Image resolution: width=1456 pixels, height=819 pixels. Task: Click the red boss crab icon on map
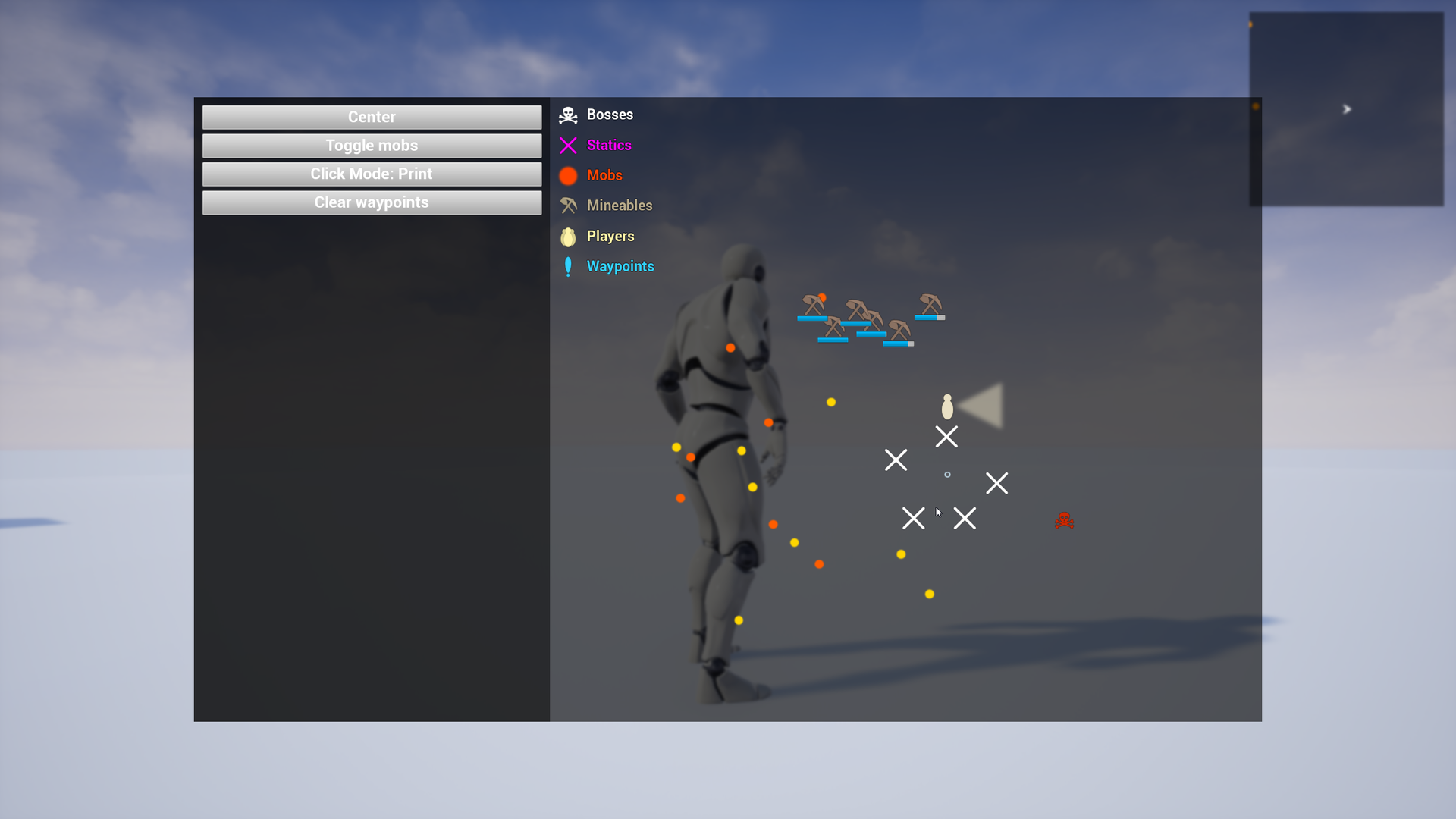point(1064,520)
